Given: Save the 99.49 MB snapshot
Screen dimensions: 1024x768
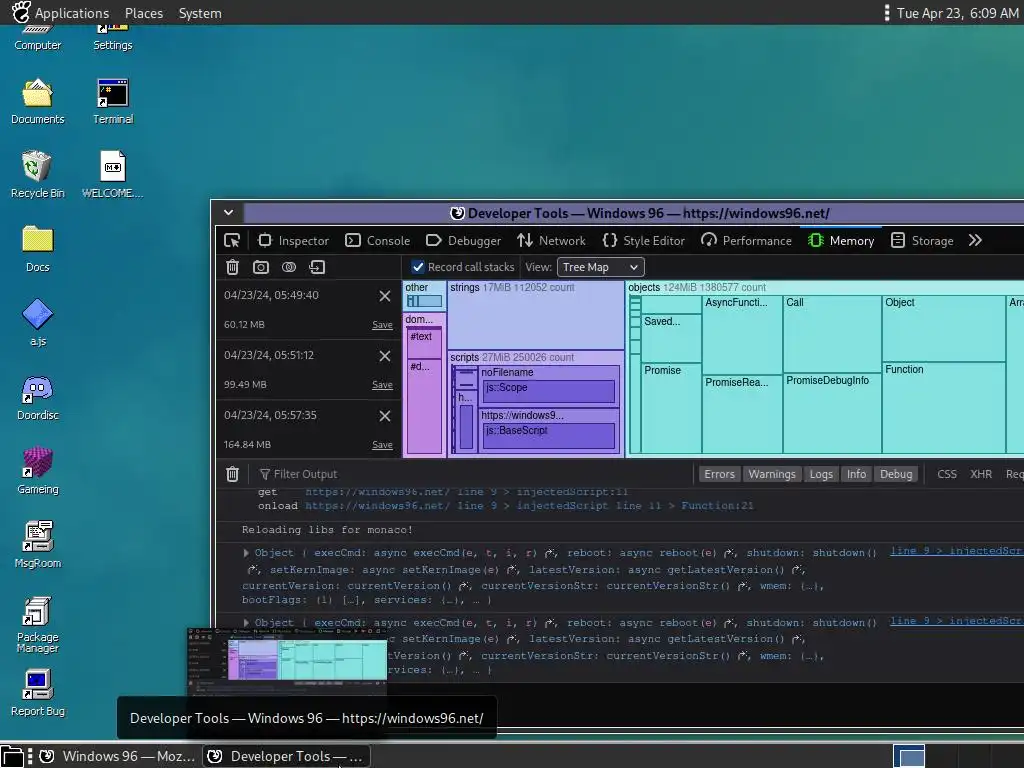Looking at the screenshot, I should tap(382, 385).
